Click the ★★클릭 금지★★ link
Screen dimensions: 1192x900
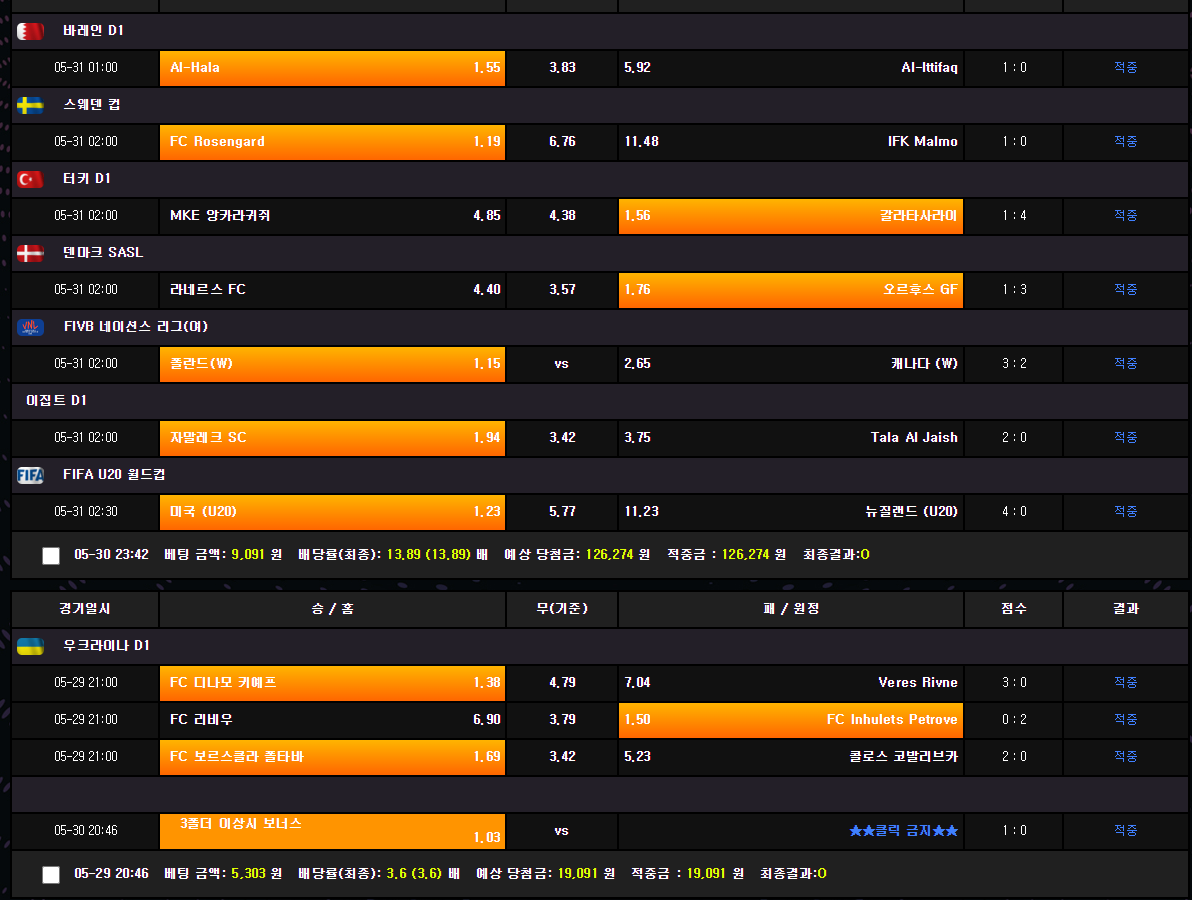coord(903,831)
